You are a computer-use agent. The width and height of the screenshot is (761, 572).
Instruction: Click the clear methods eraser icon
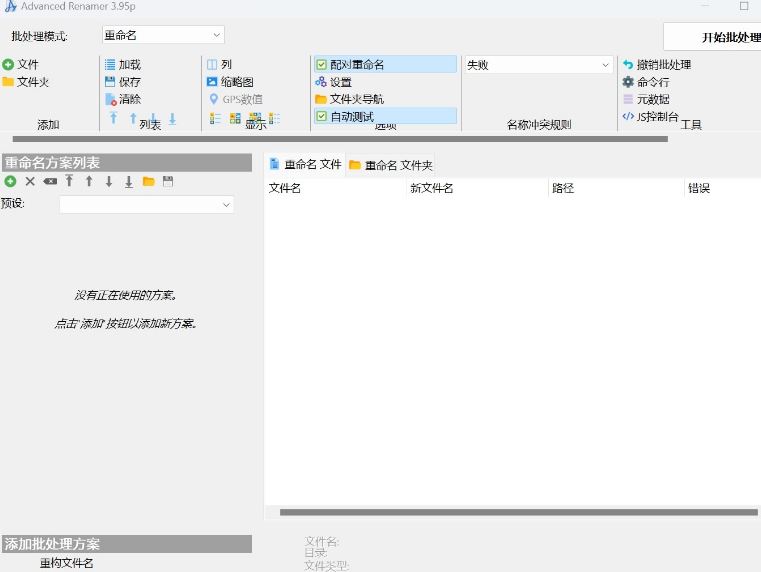click(x=50, y=181)
